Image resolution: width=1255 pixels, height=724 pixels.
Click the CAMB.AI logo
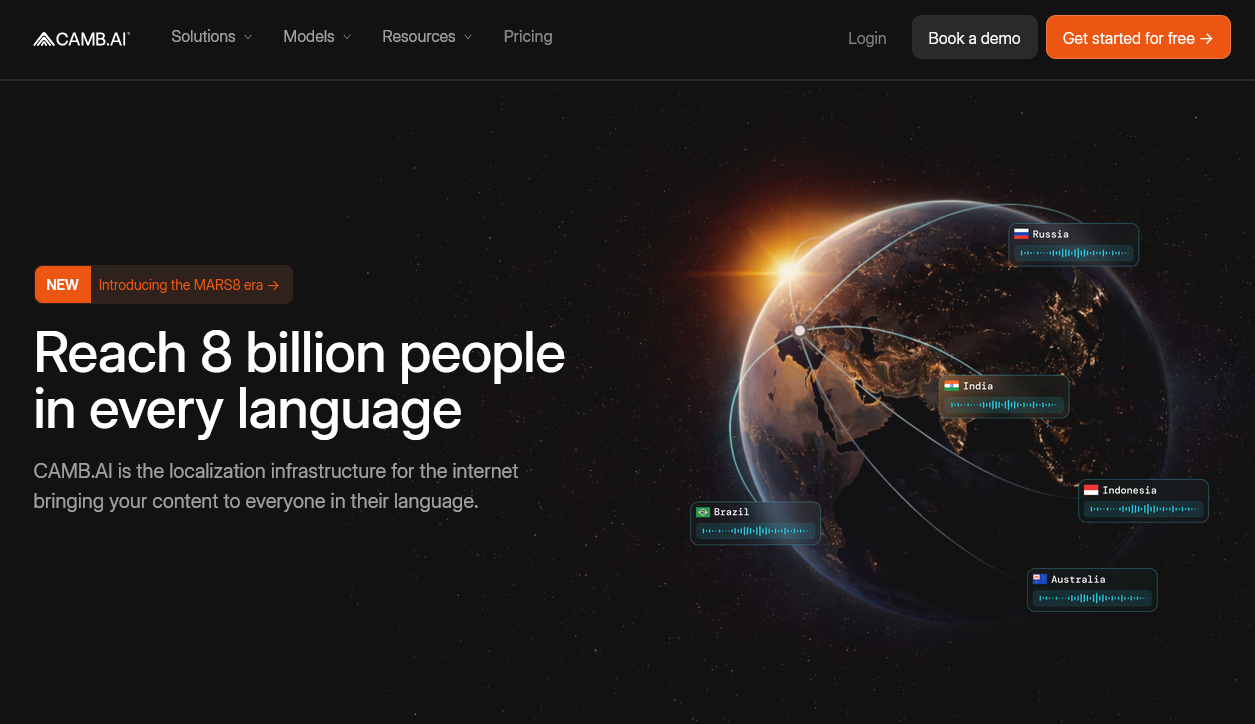coord(82,38)
